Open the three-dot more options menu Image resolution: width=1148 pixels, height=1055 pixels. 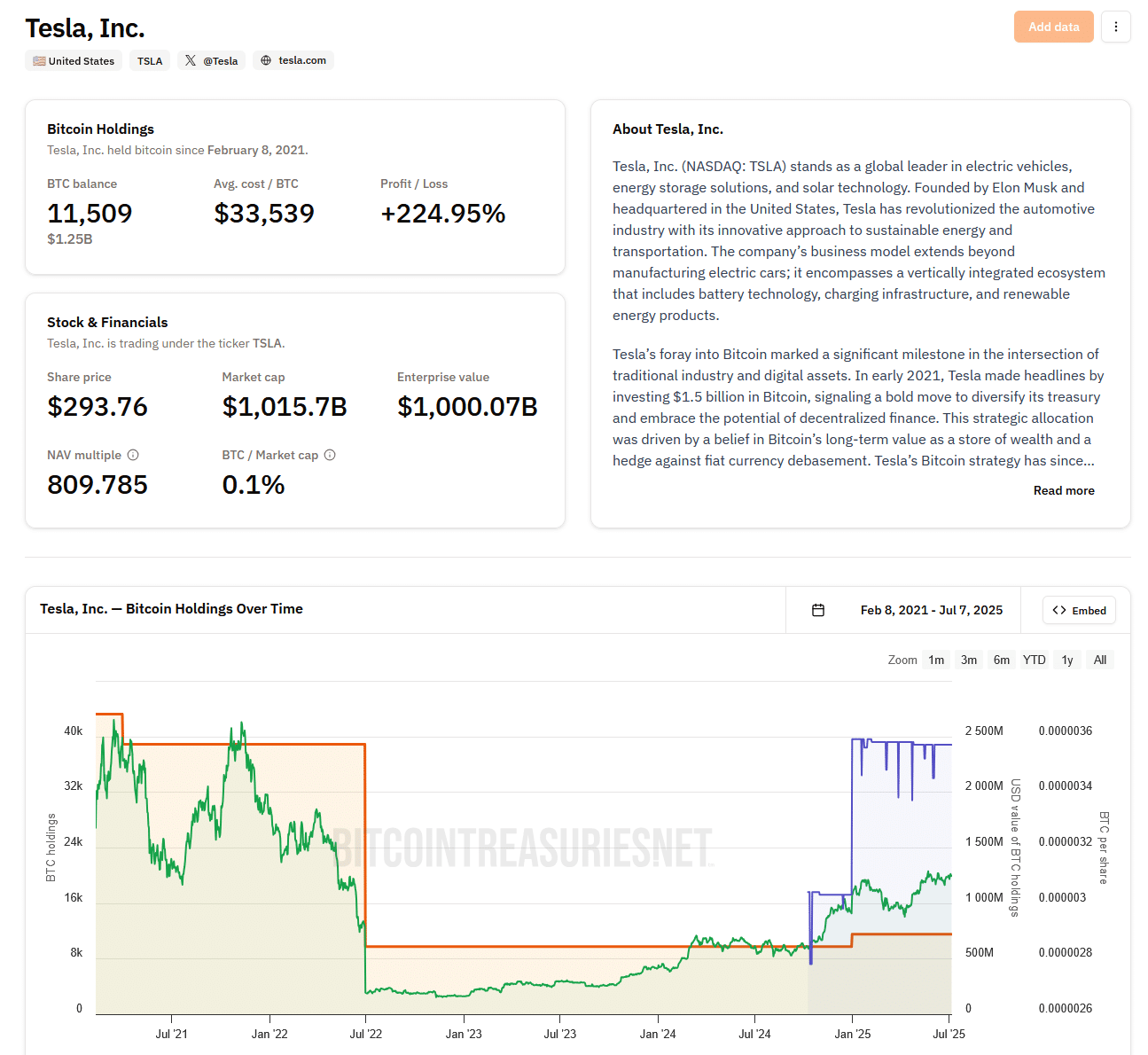pyautogui.click(x=1115, y=27)
